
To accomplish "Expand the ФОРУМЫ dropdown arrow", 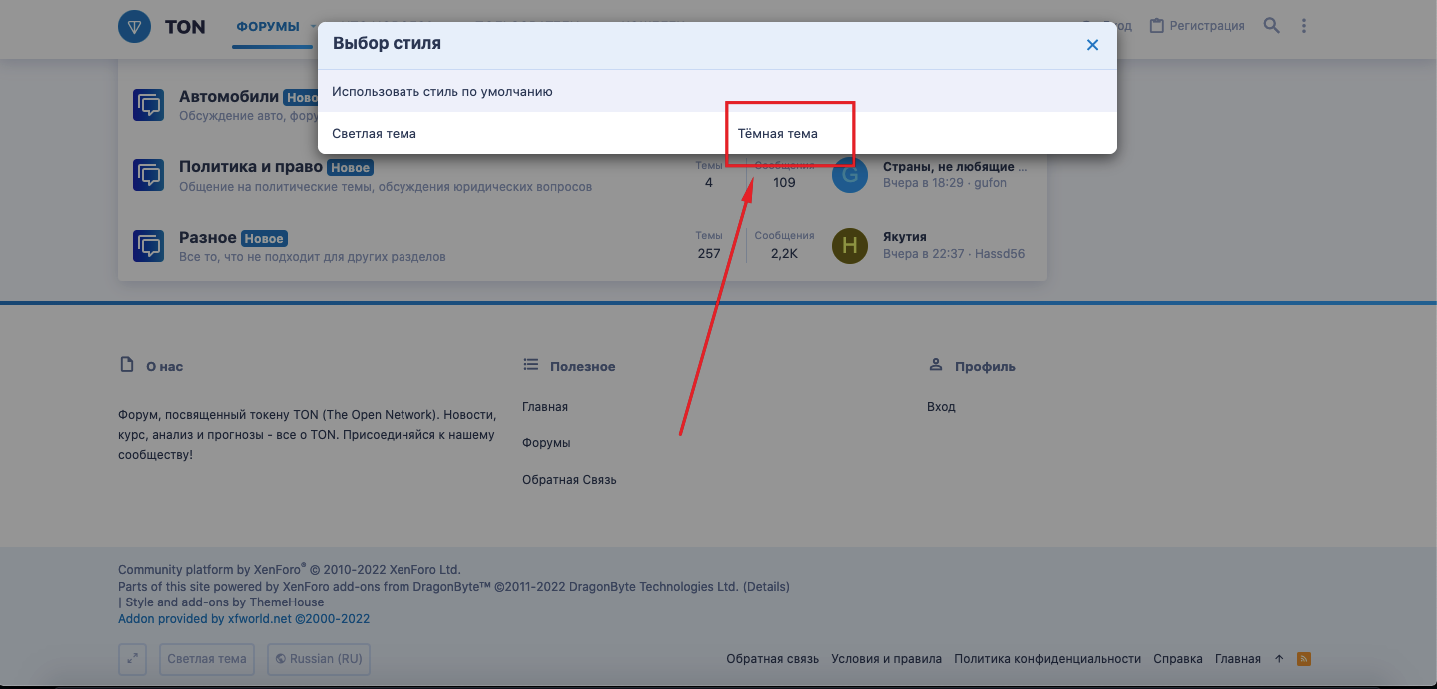I will coord(313,27).
